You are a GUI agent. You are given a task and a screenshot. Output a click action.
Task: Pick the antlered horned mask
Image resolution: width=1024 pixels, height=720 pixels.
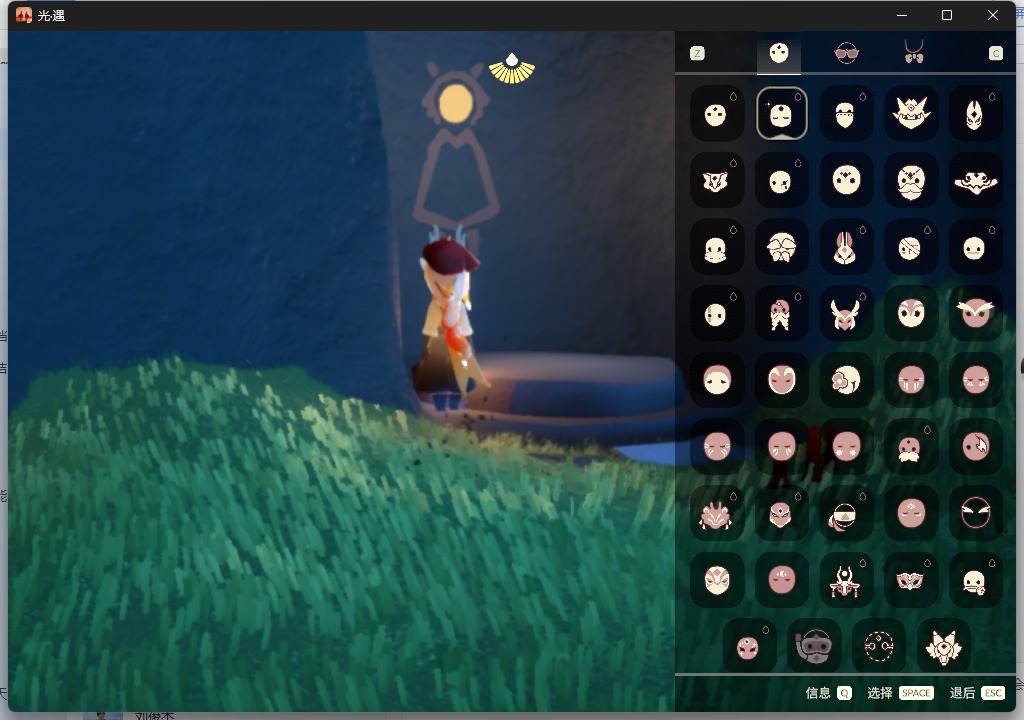coord(845,314)
